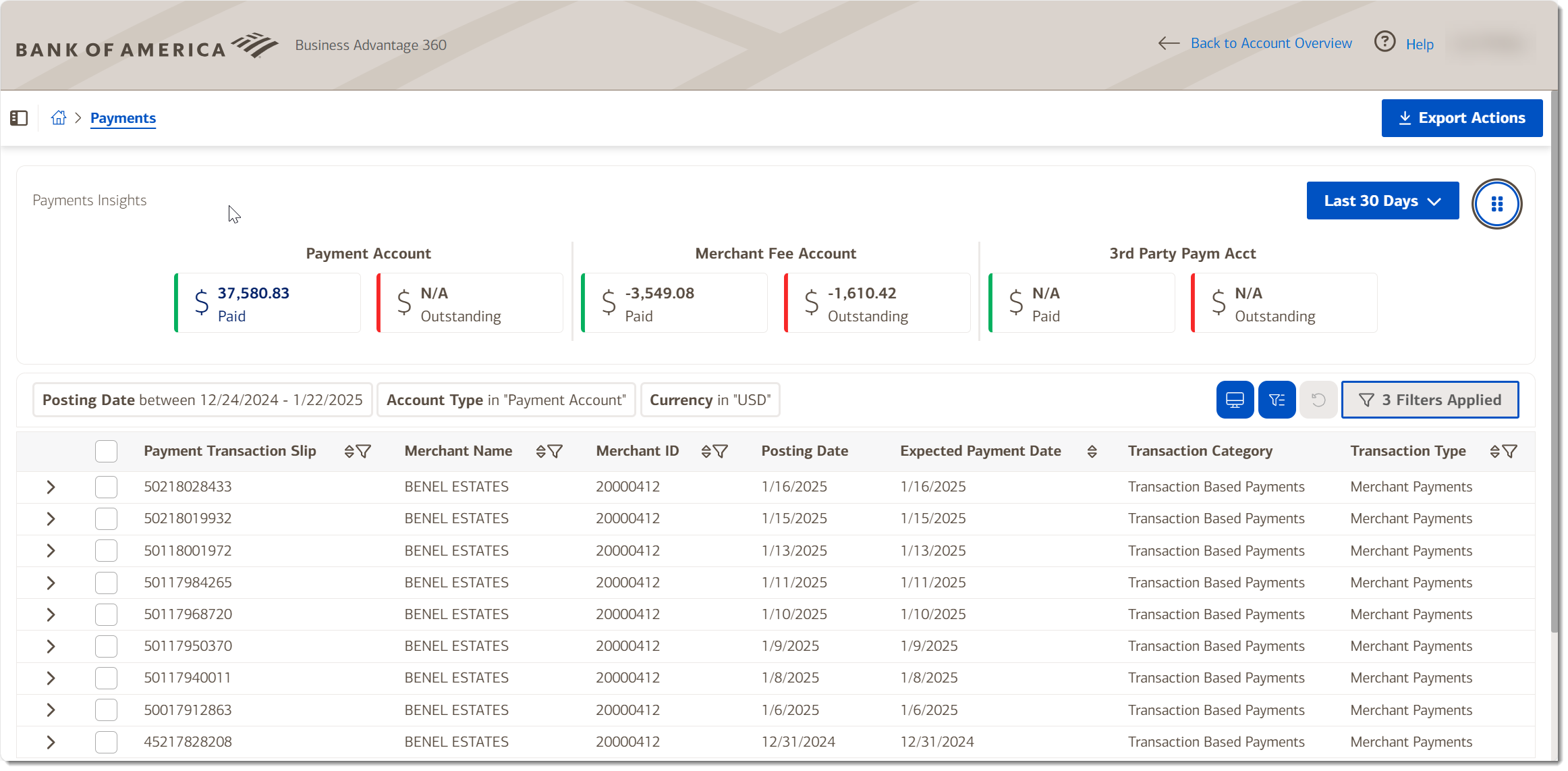Click the Account Type filter chip
The height and width of the screenshot is (771, 1568).
[506, 400]
